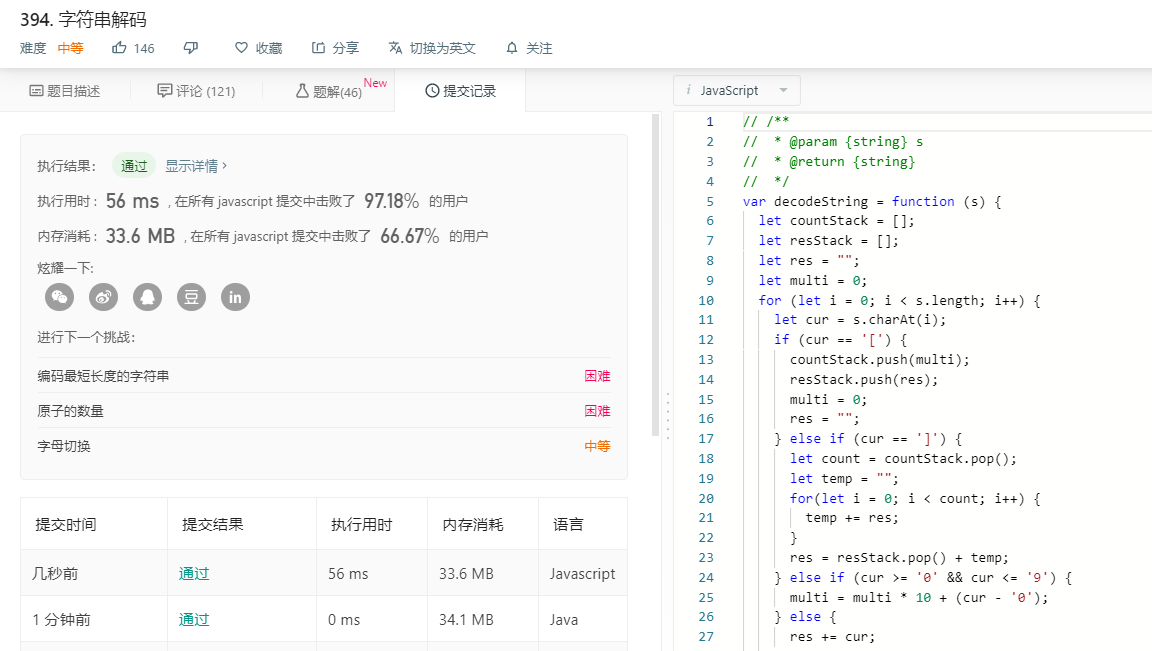Click the left panel vertical scrollbar
Screen dimensions: 1152x651
pos(656,275)
